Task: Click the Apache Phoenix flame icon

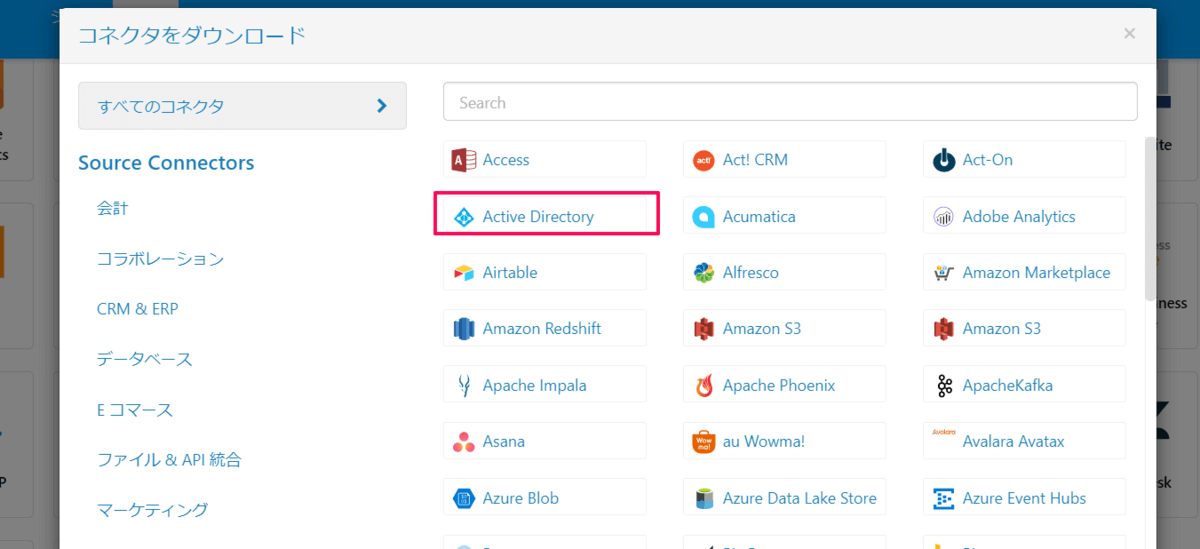Action: [x=704, y=386]
